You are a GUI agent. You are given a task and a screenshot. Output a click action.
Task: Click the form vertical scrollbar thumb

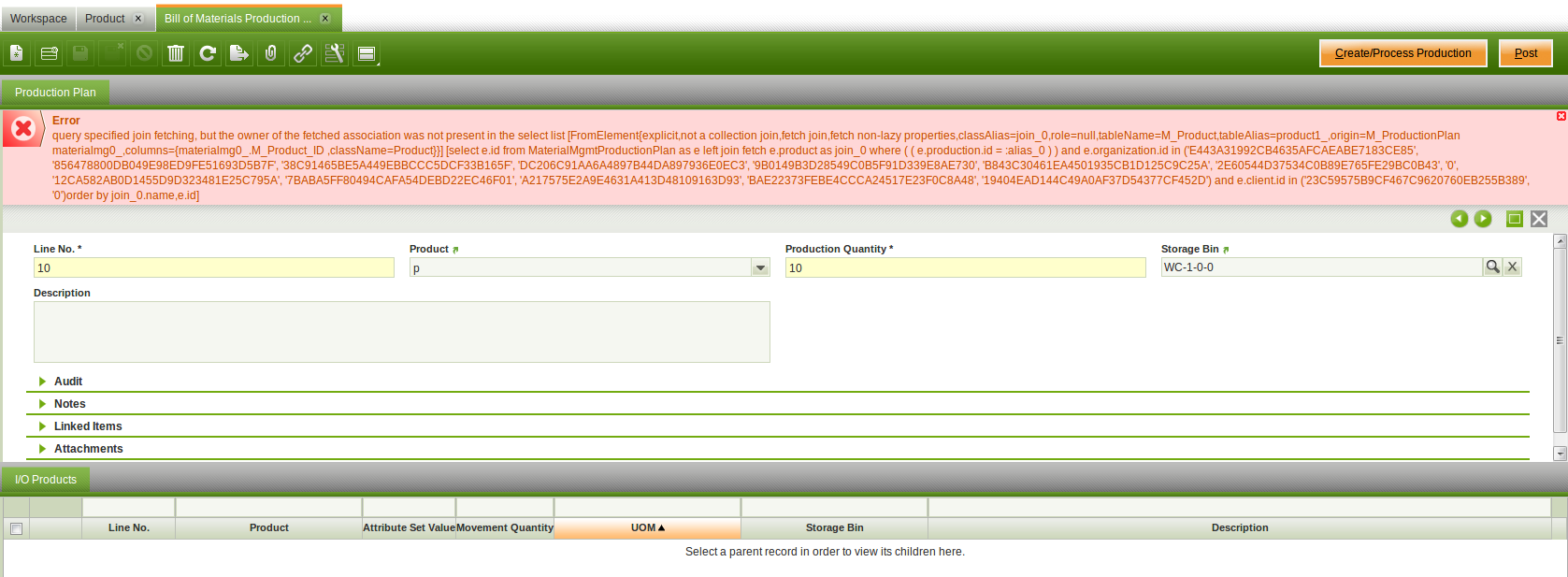(1560, 340)
